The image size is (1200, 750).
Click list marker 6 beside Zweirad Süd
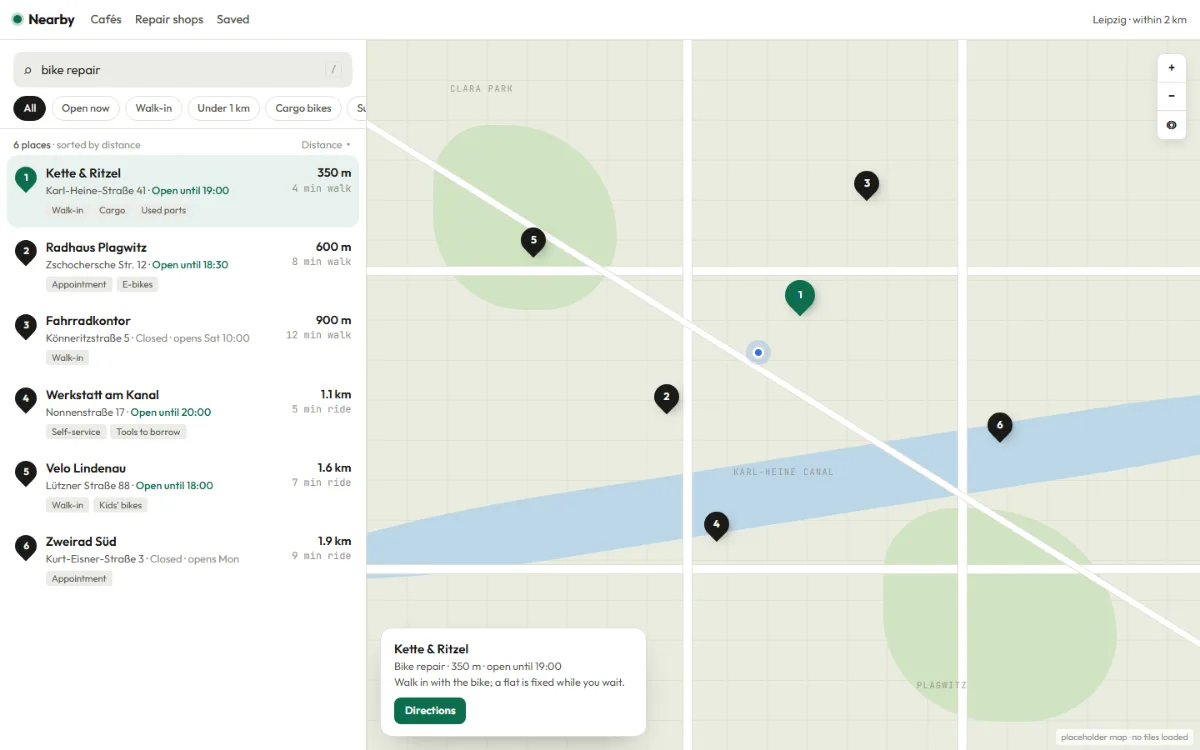[26, 547]
